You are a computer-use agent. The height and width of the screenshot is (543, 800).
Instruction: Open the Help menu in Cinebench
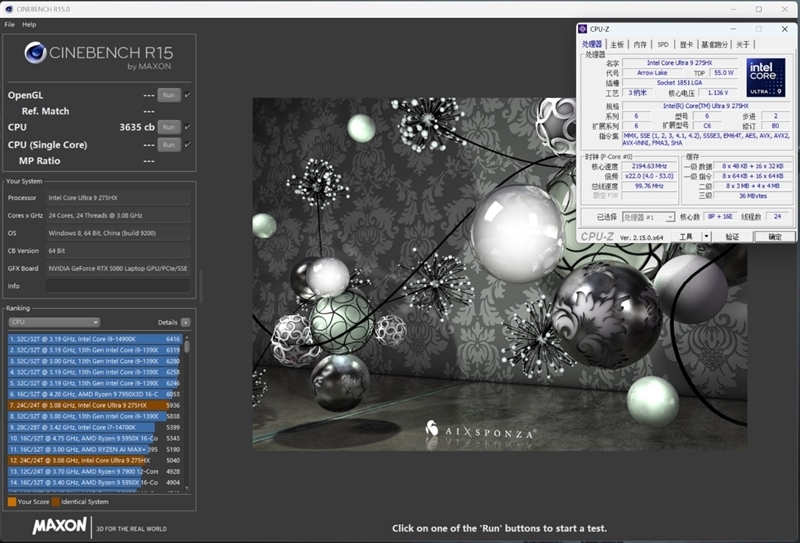coord(29,24)
